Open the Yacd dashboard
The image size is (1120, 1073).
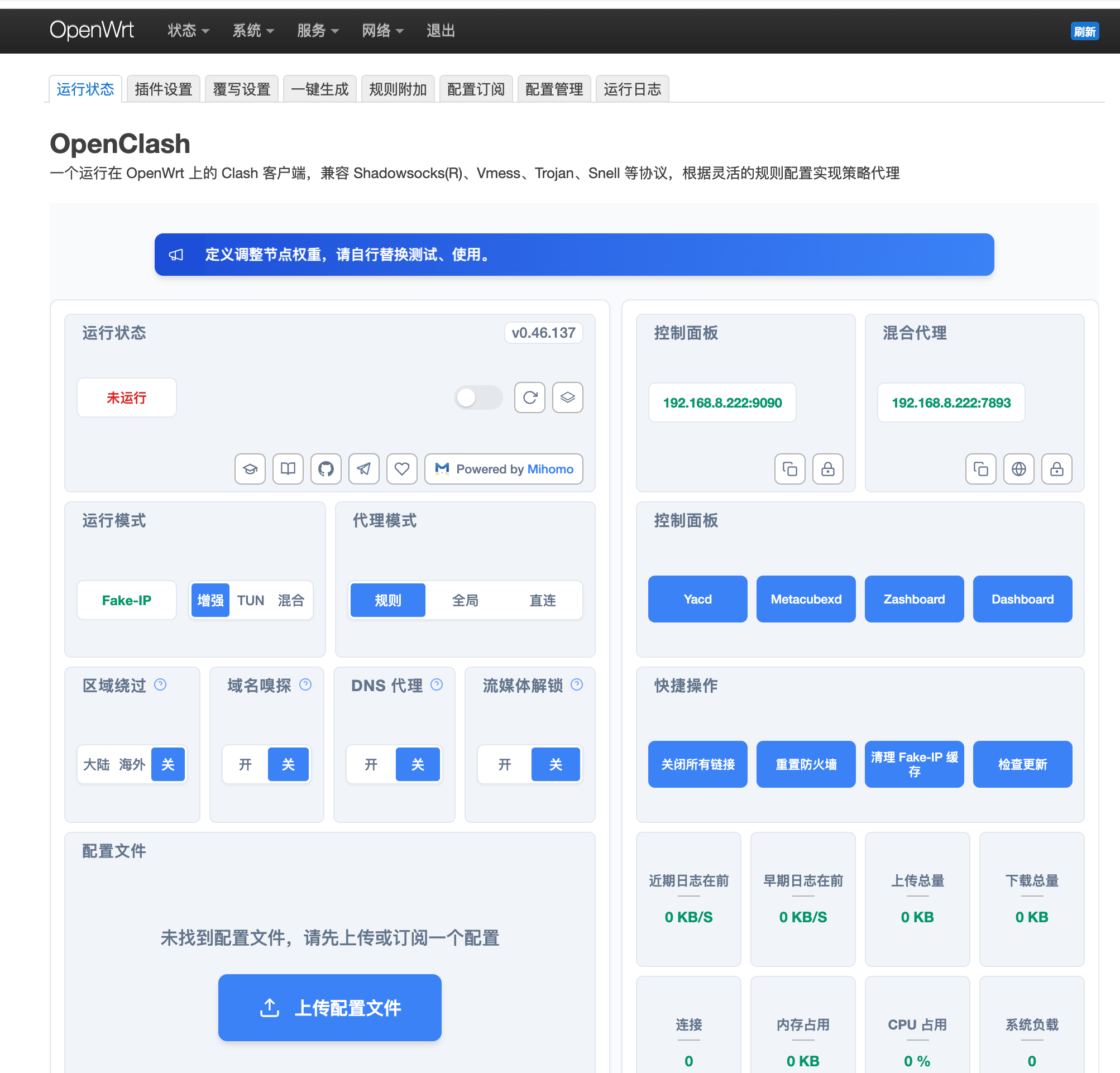click(x=697, y=599)
